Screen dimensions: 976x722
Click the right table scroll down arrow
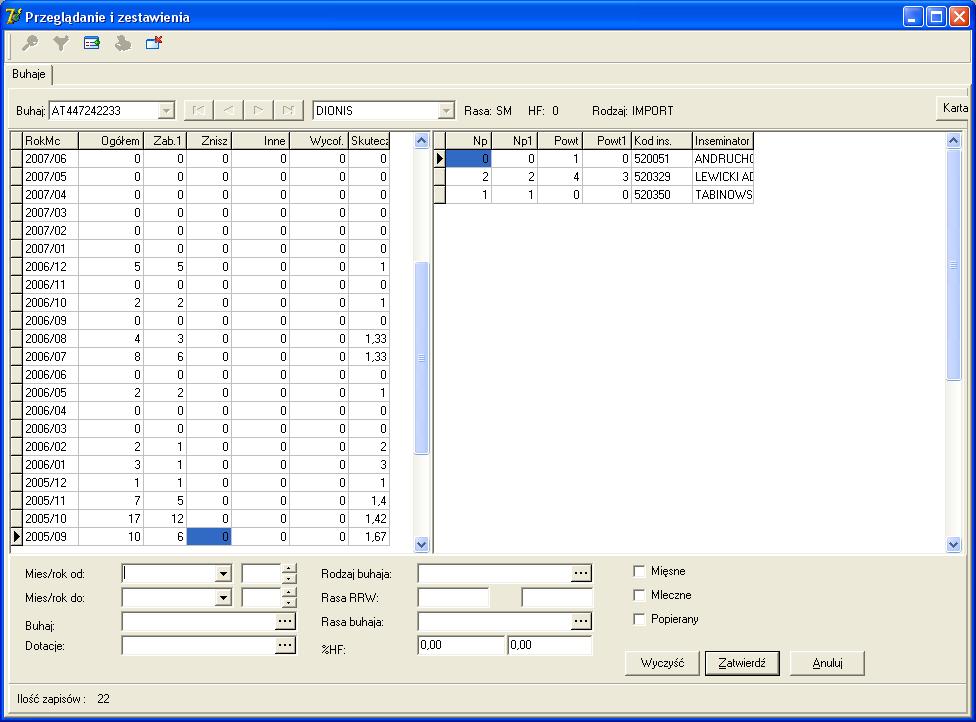(954, 545)
